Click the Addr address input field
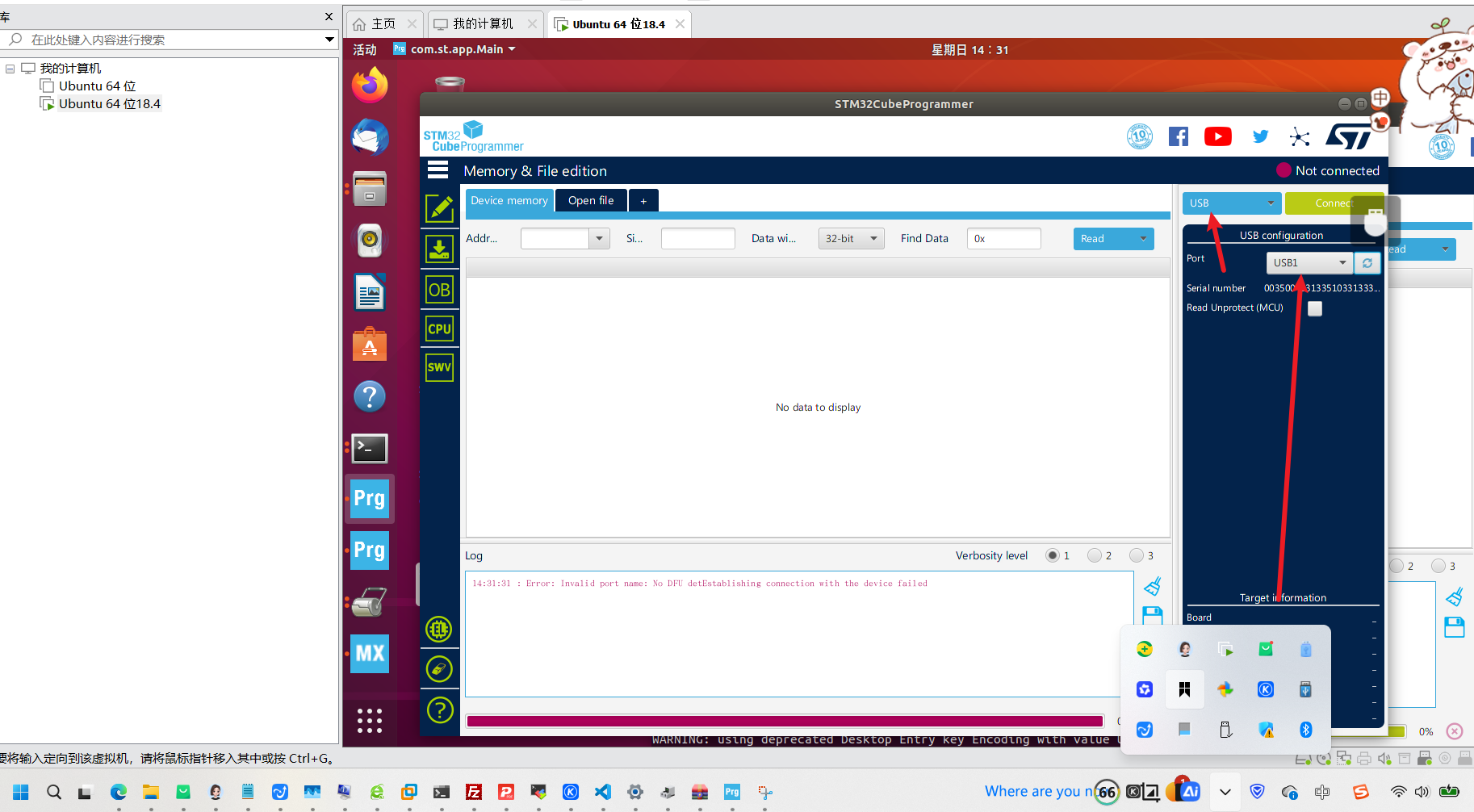The height and width of the screenshot is (812, 1474). click(555, 238)
